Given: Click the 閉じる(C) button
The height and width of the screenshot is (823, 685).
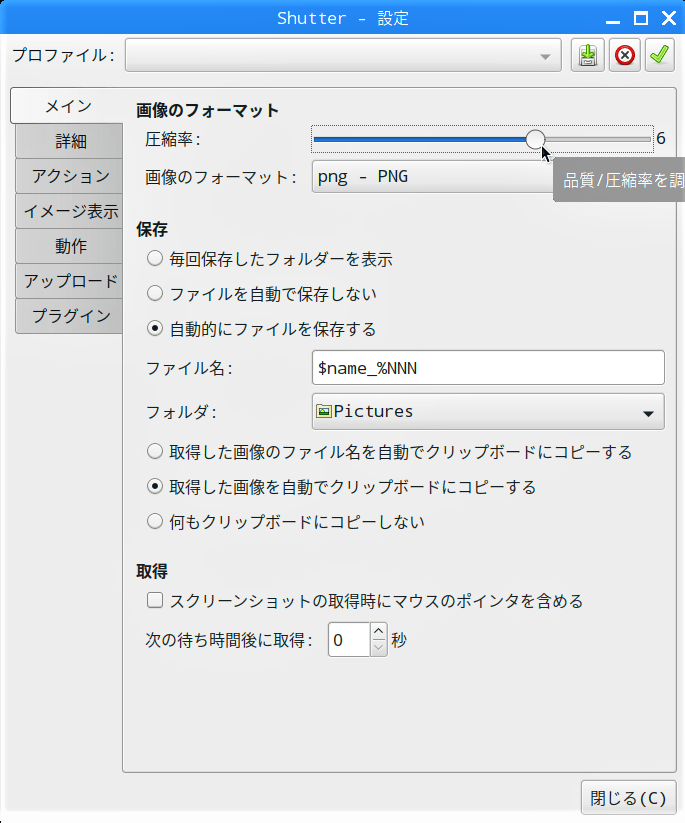Looking at the screenshot, I should tap(628, 798).
